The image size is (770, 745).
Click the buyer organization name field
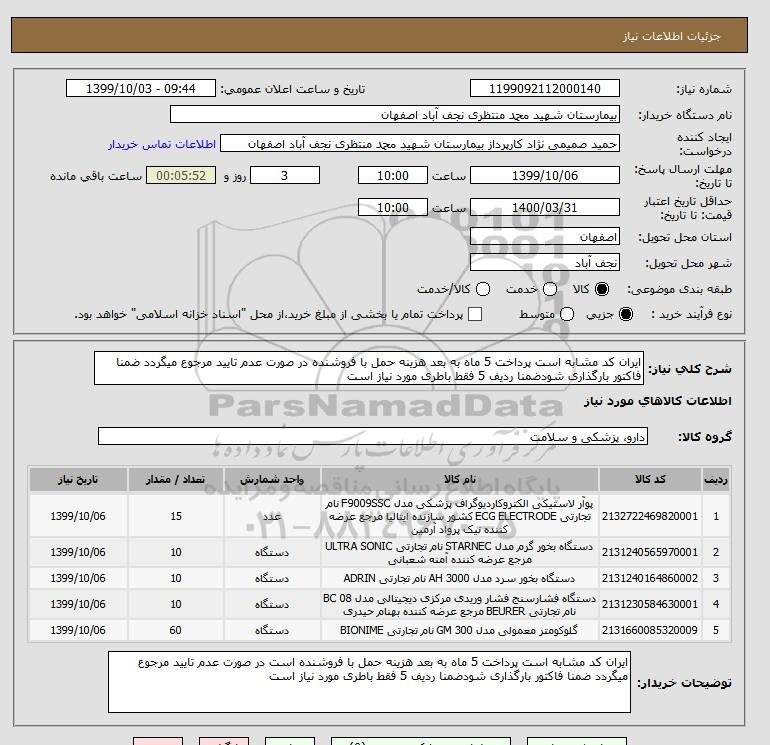(395, 114)
